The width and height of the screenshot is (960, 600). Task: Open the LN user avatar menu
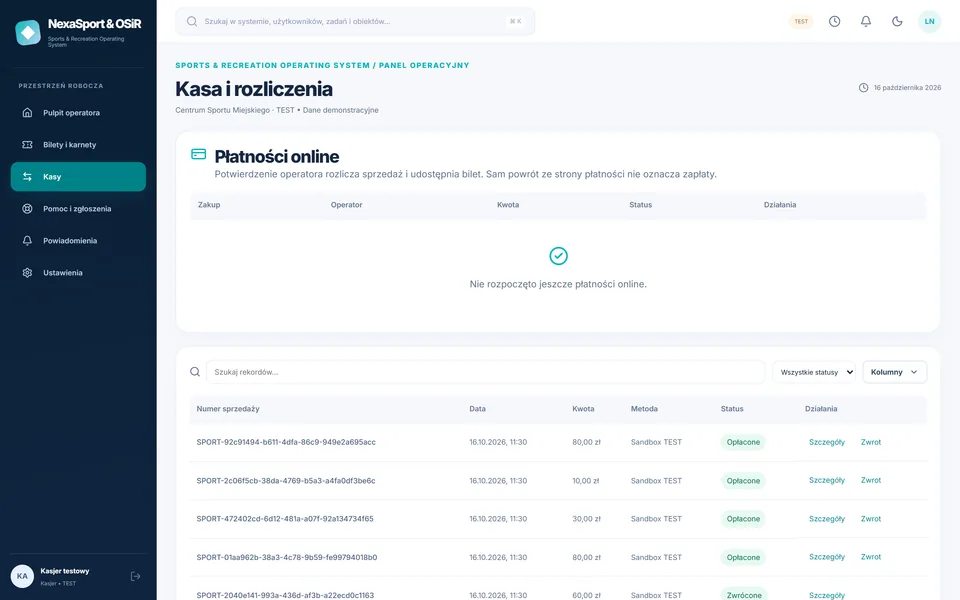pos(929,21)
